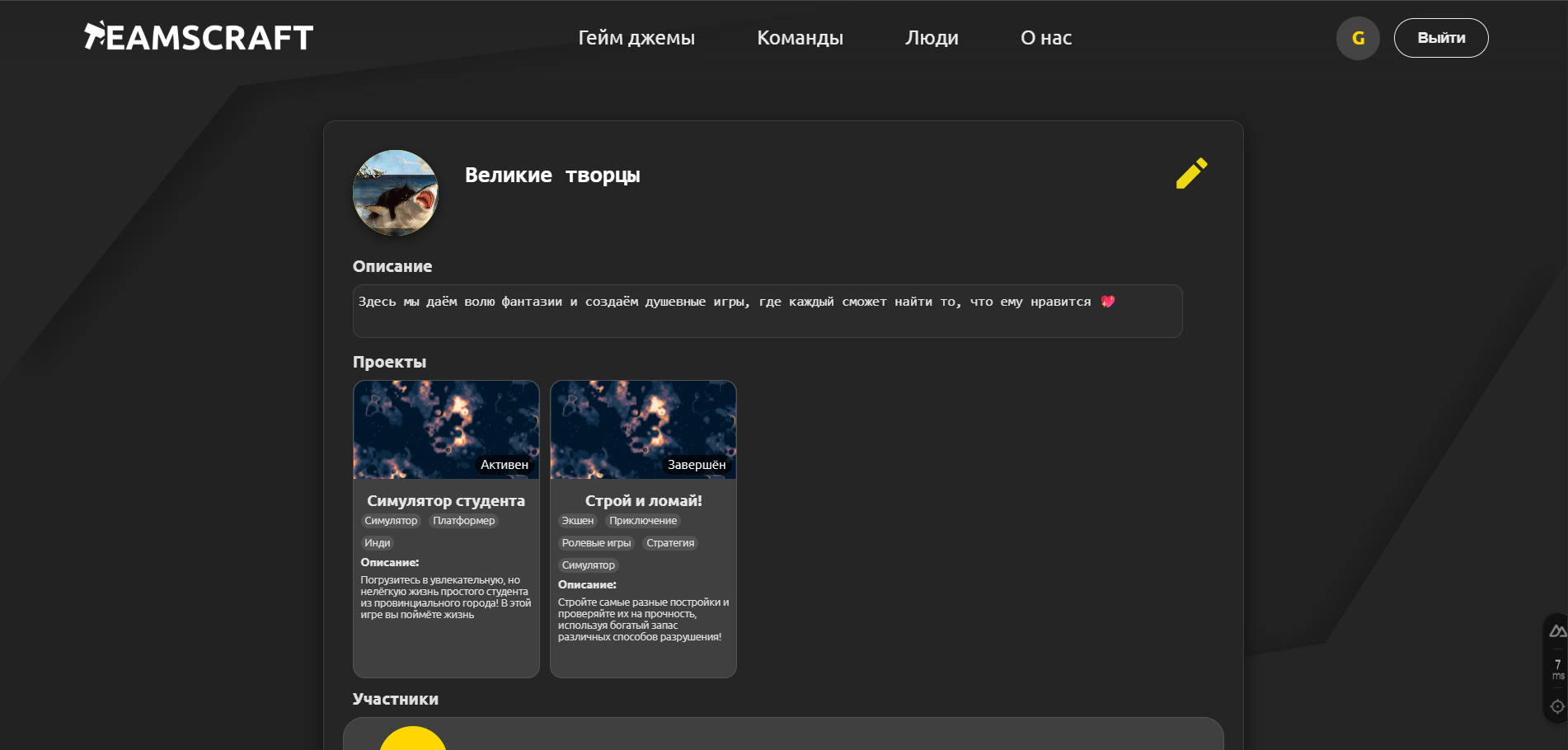The width and height of the screenshot is (1568, 750).
Task: Click the Участники section heading
Action: click(396, 699)
